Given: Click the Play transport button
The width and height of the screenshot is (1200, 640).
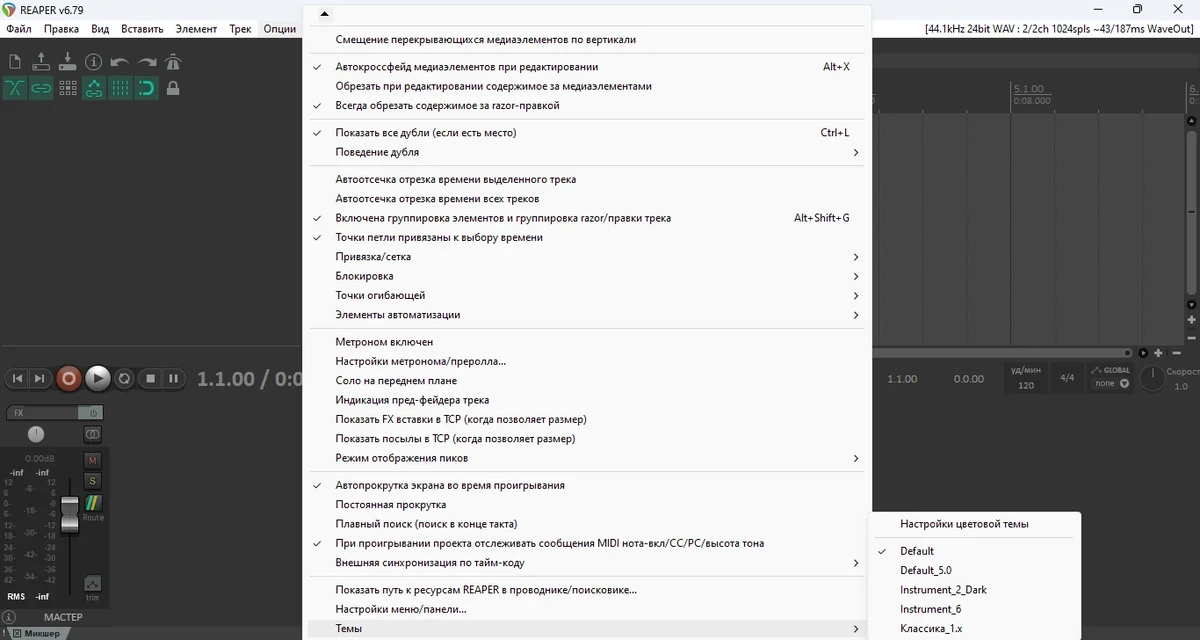Looking at the screenshot, I should [97, 378].
